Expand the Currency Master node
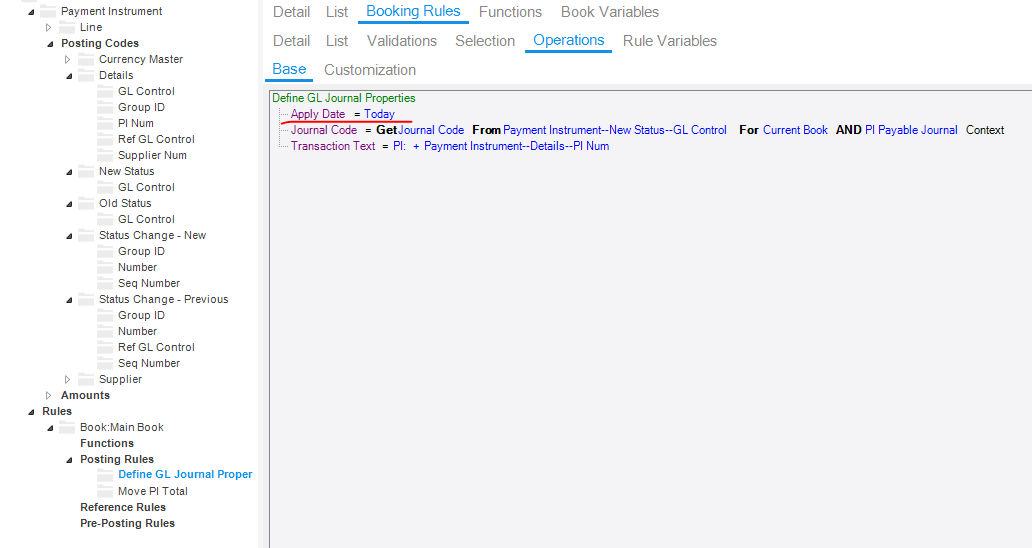The width and height of the screenshot is (1032, 548). [67, 60]
